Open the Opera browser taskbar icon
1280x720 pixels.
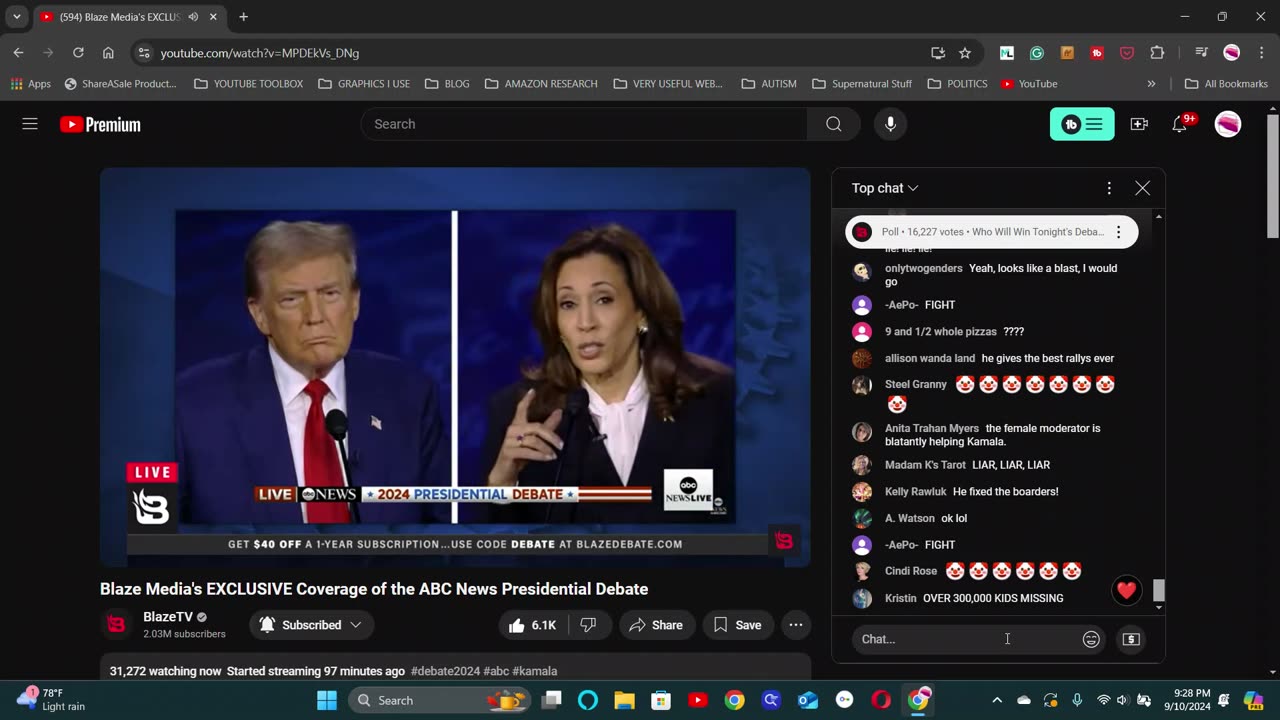(x=881, y=700)
